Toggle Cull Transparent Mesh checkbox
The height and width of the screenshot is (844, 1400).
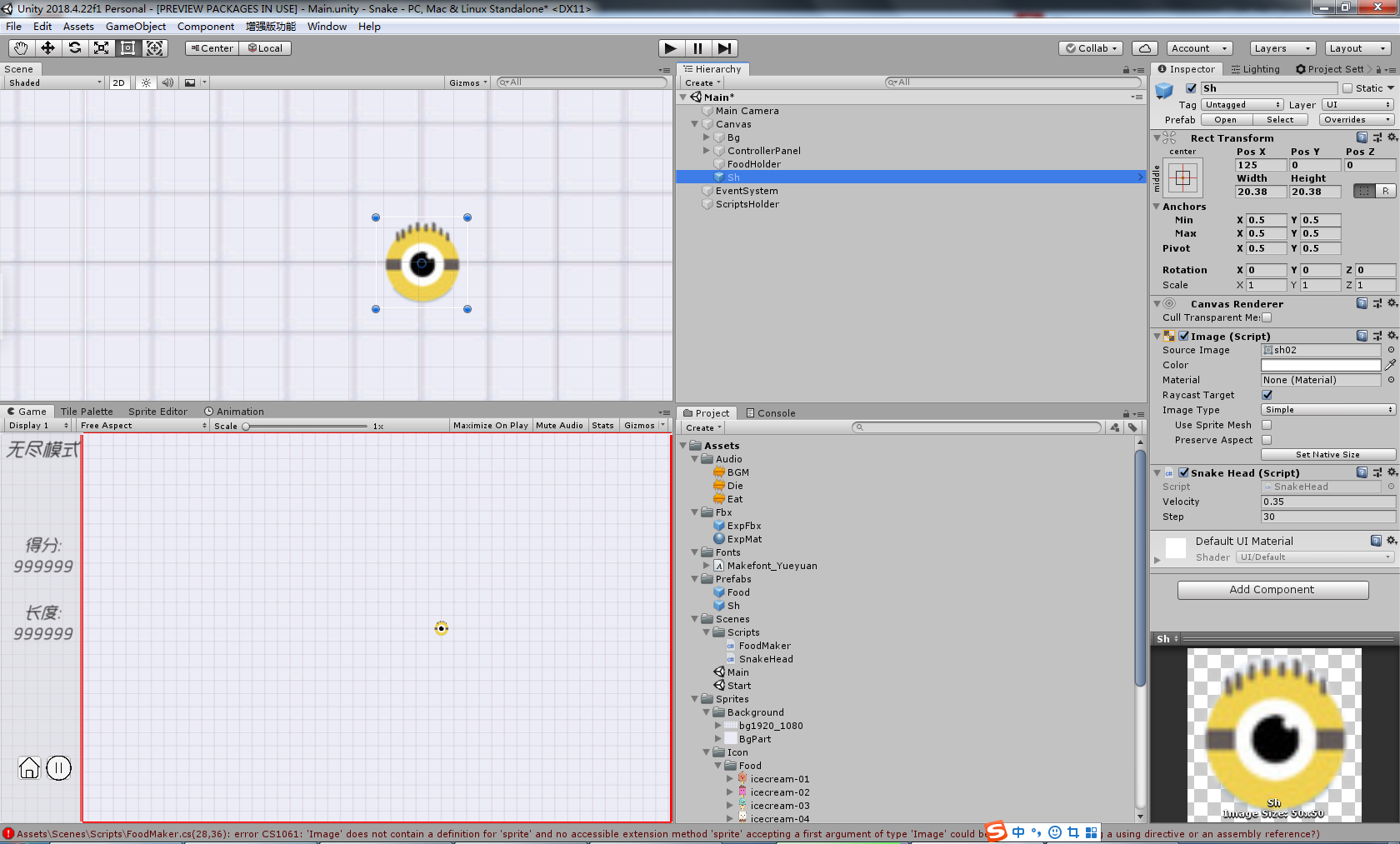pos(1267,317)
